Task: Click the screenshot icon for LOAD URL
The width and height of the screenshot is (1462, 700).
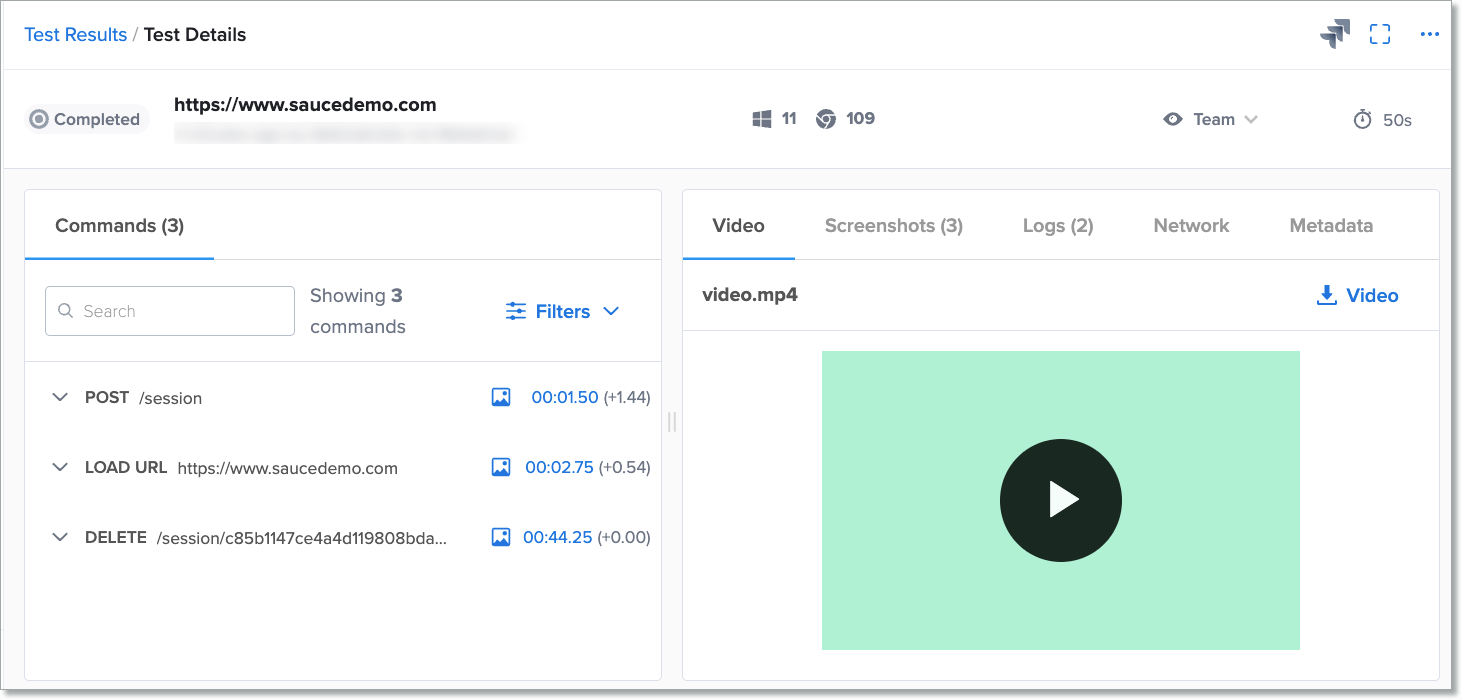Action: 501,467
